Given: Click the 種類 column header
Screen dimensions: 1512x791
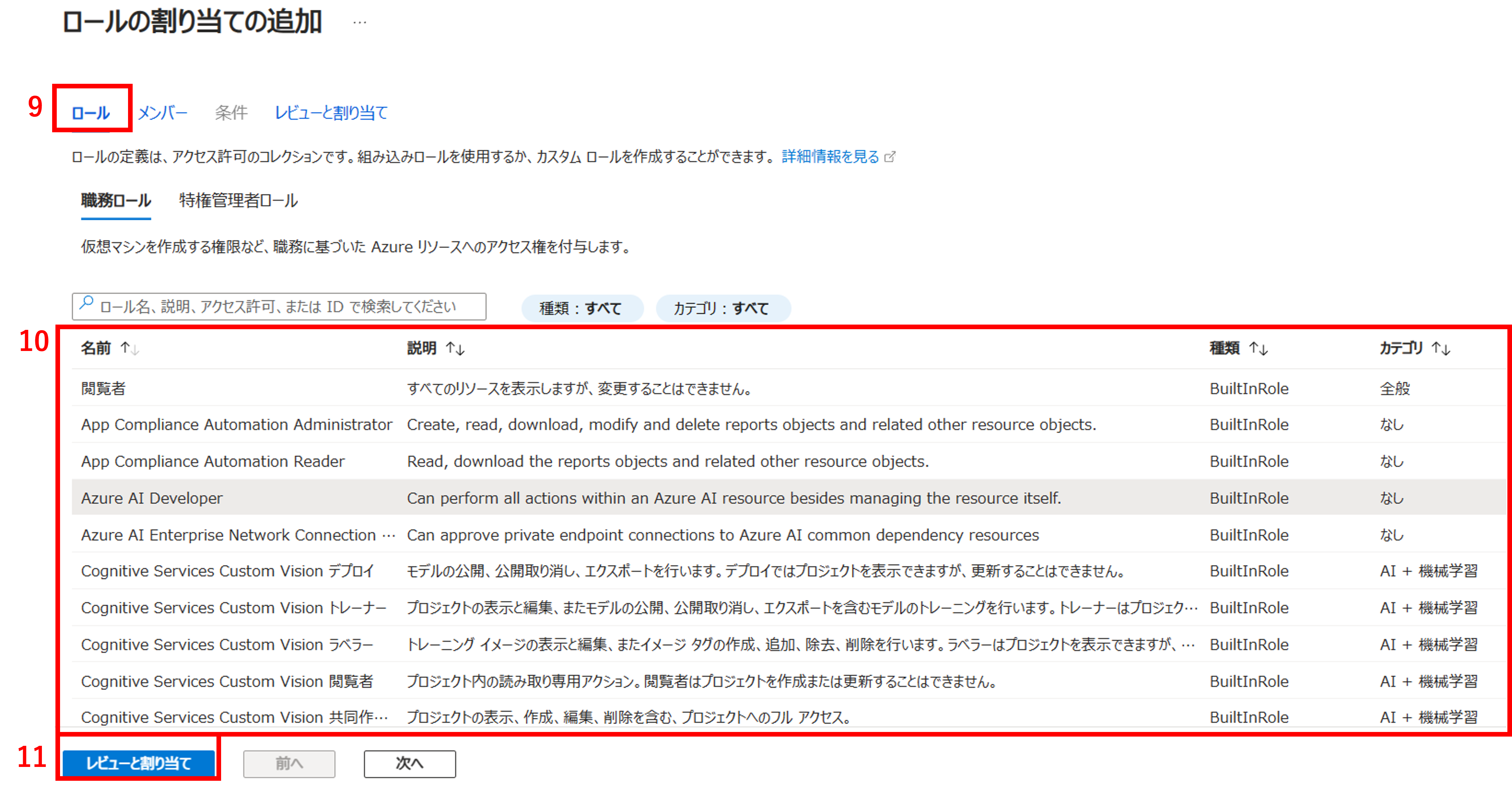Looking at the screenshot, I should [x=1224, y=349].
